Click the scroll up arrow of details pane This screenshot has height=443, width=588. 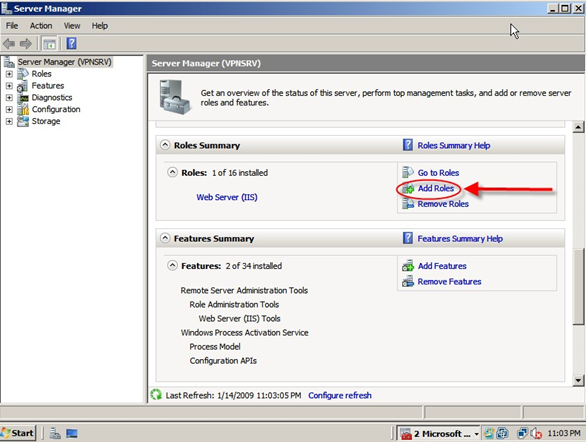point(578,128)
